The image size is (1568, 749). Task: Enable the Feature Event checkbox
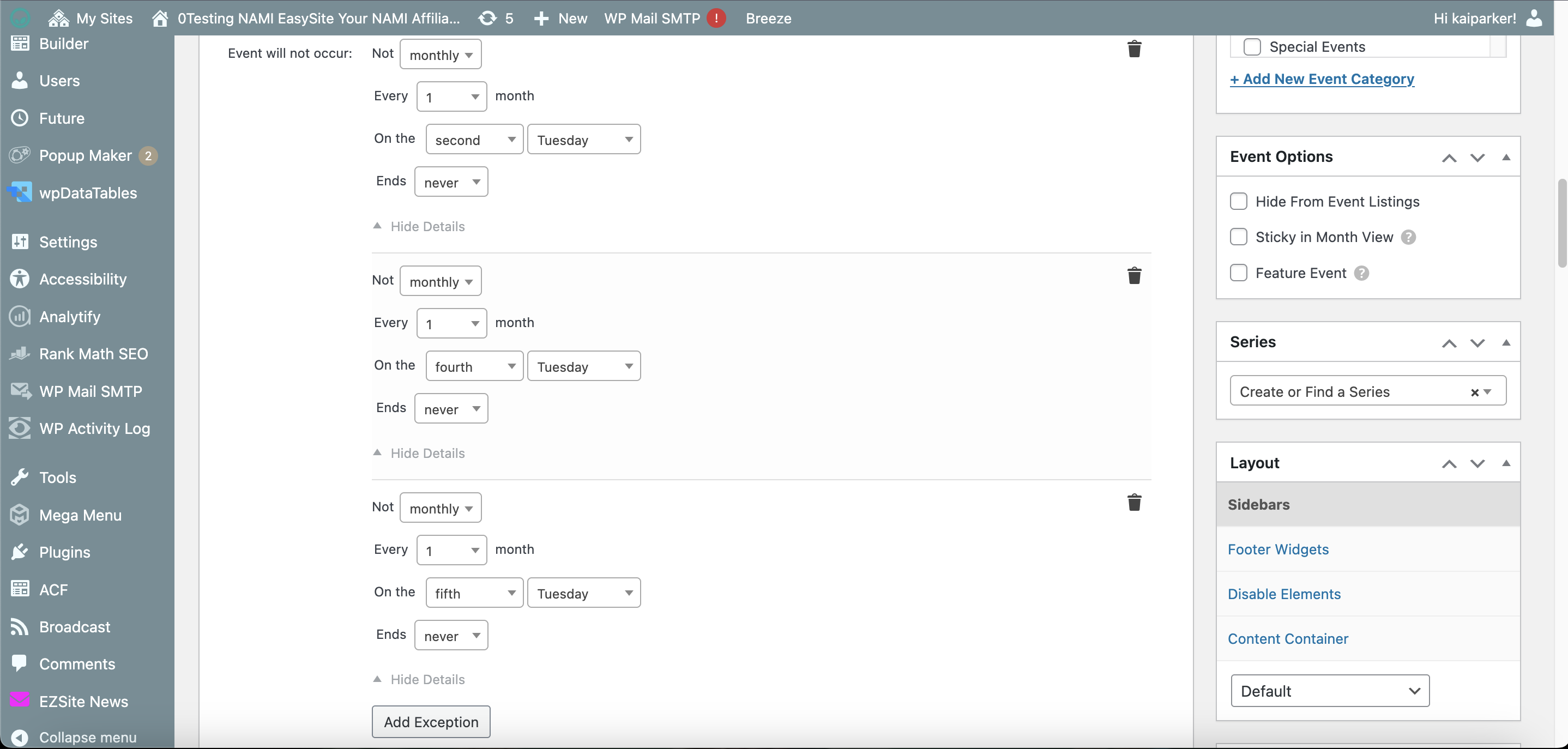pos(1238,273)
